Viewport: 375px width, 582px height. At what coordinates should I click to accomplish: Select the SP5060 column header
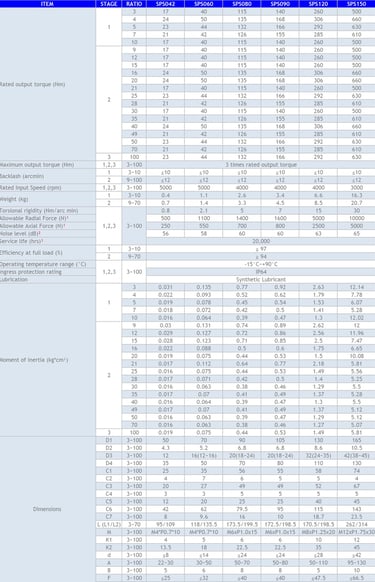204,4
